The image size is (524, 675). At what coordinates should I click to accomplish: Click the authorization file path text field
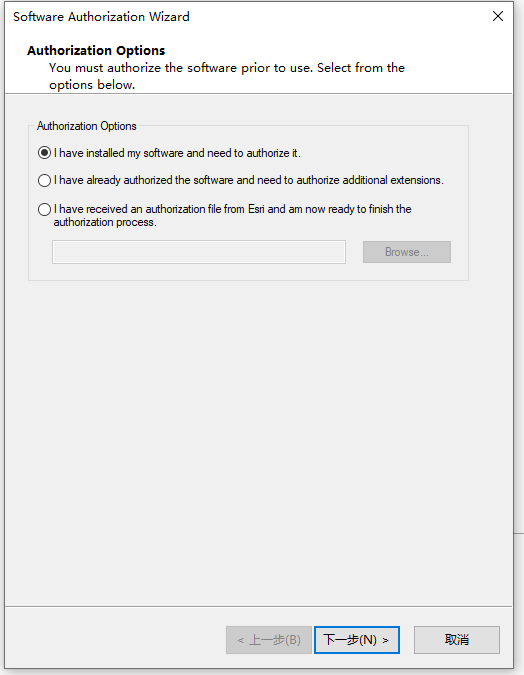coord(199,252)
